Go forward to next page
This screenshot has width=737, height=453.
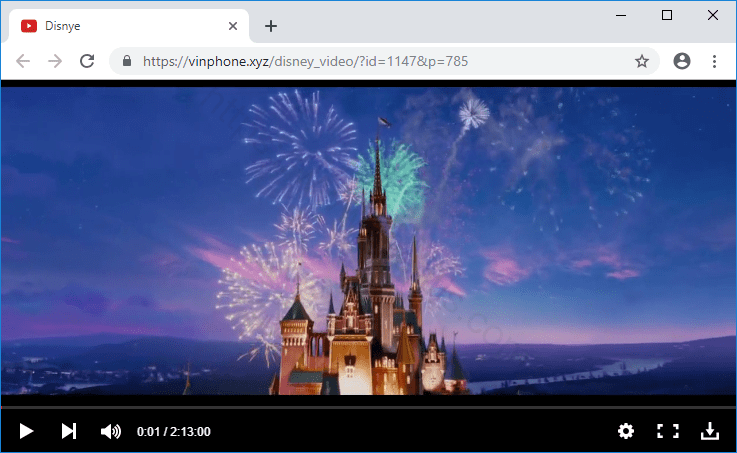tap(55, 61)
